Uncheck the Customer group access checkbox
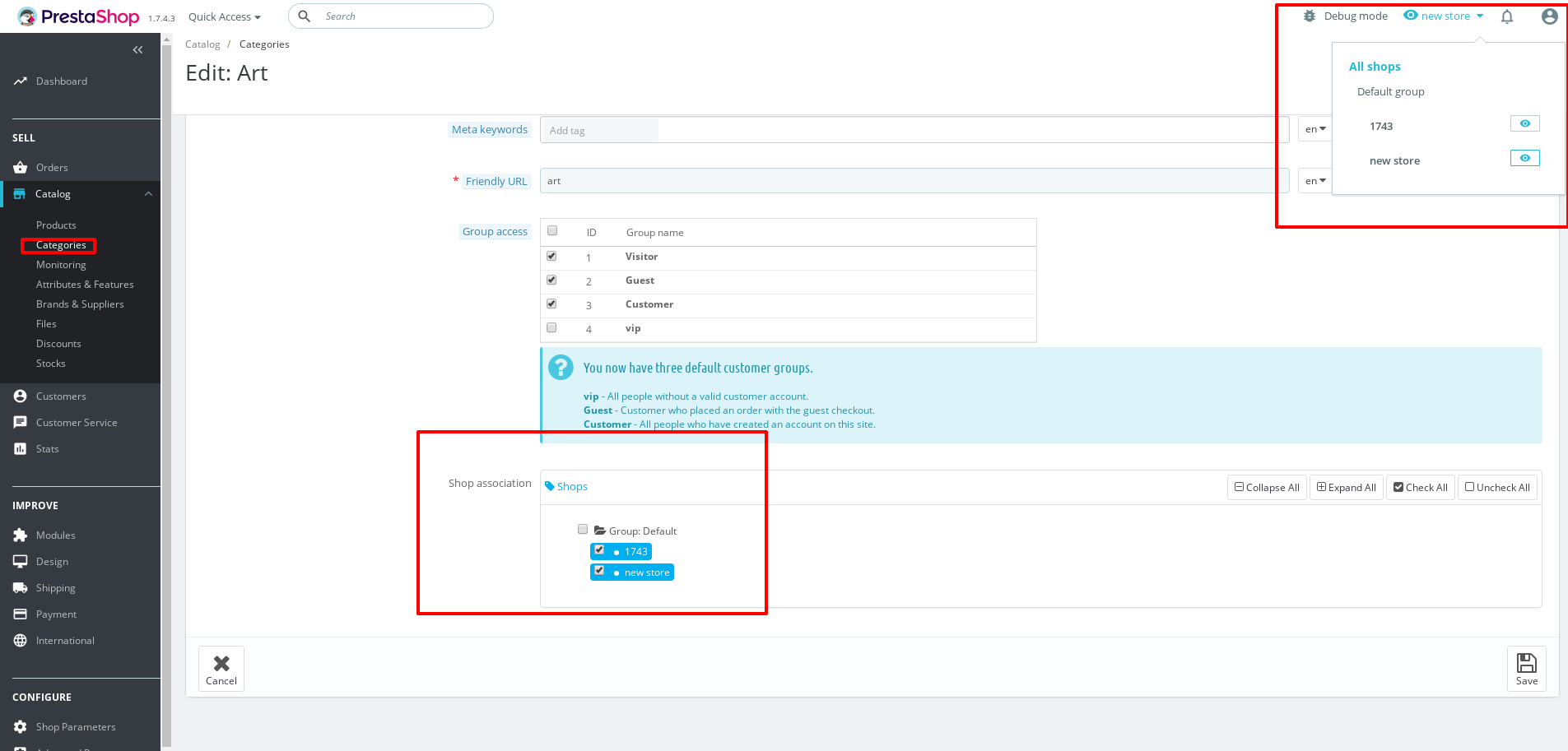1568x751 pixels. click(551, 304)
